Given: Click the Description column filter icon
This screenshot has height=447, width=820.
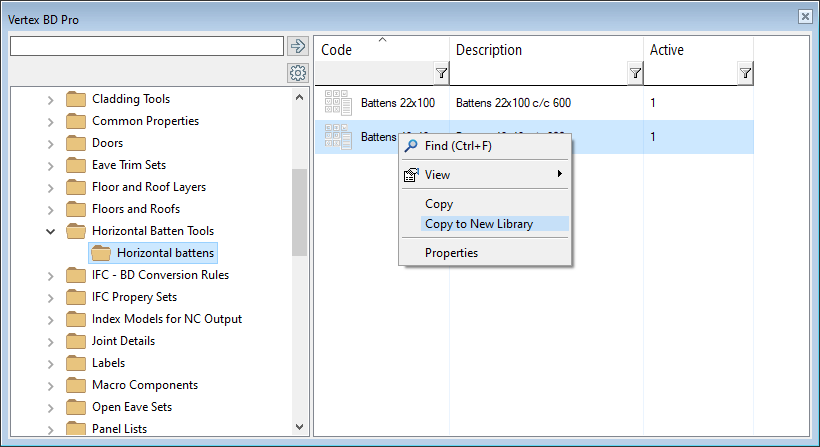Looking at the screenshot, I should 635,73.
